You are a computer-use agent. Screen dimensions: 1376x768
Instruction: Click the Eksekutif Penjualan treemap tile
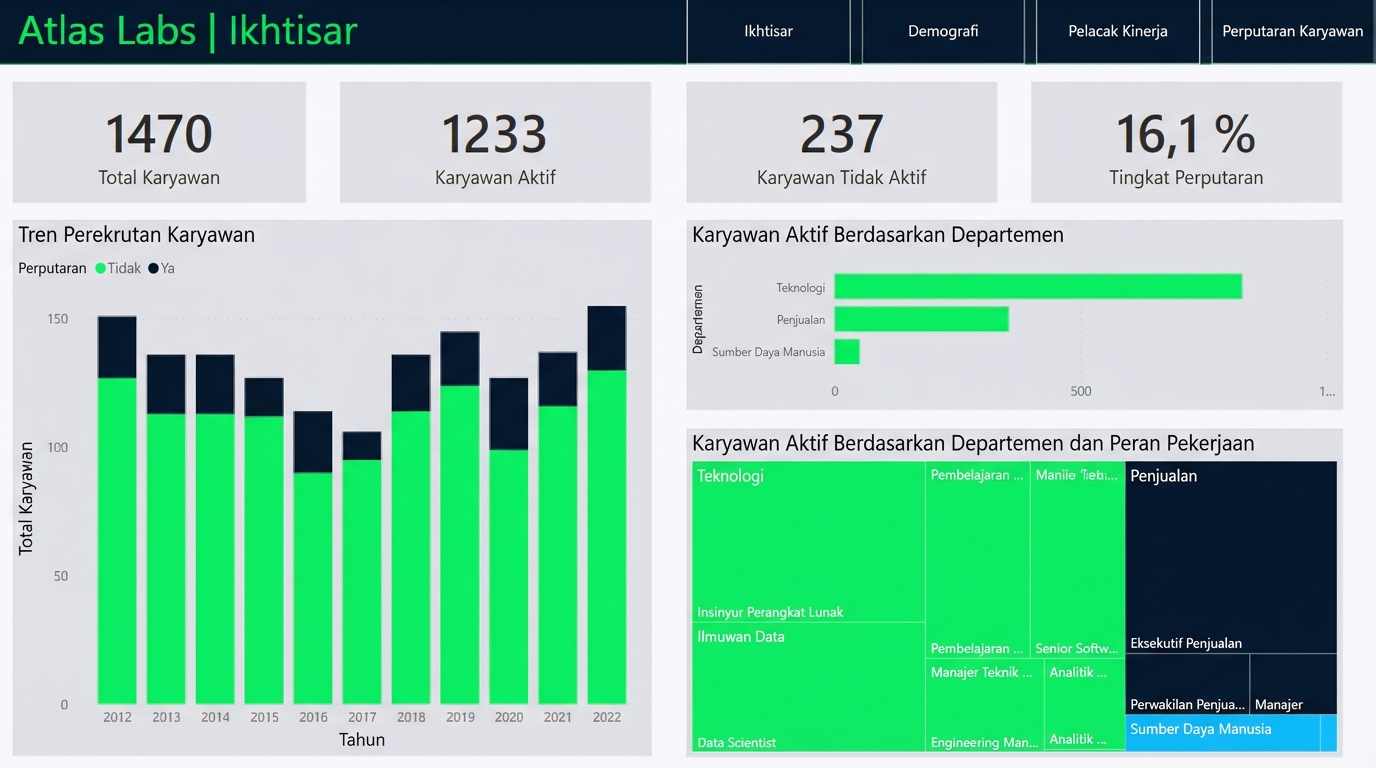tap(1230, 560)
